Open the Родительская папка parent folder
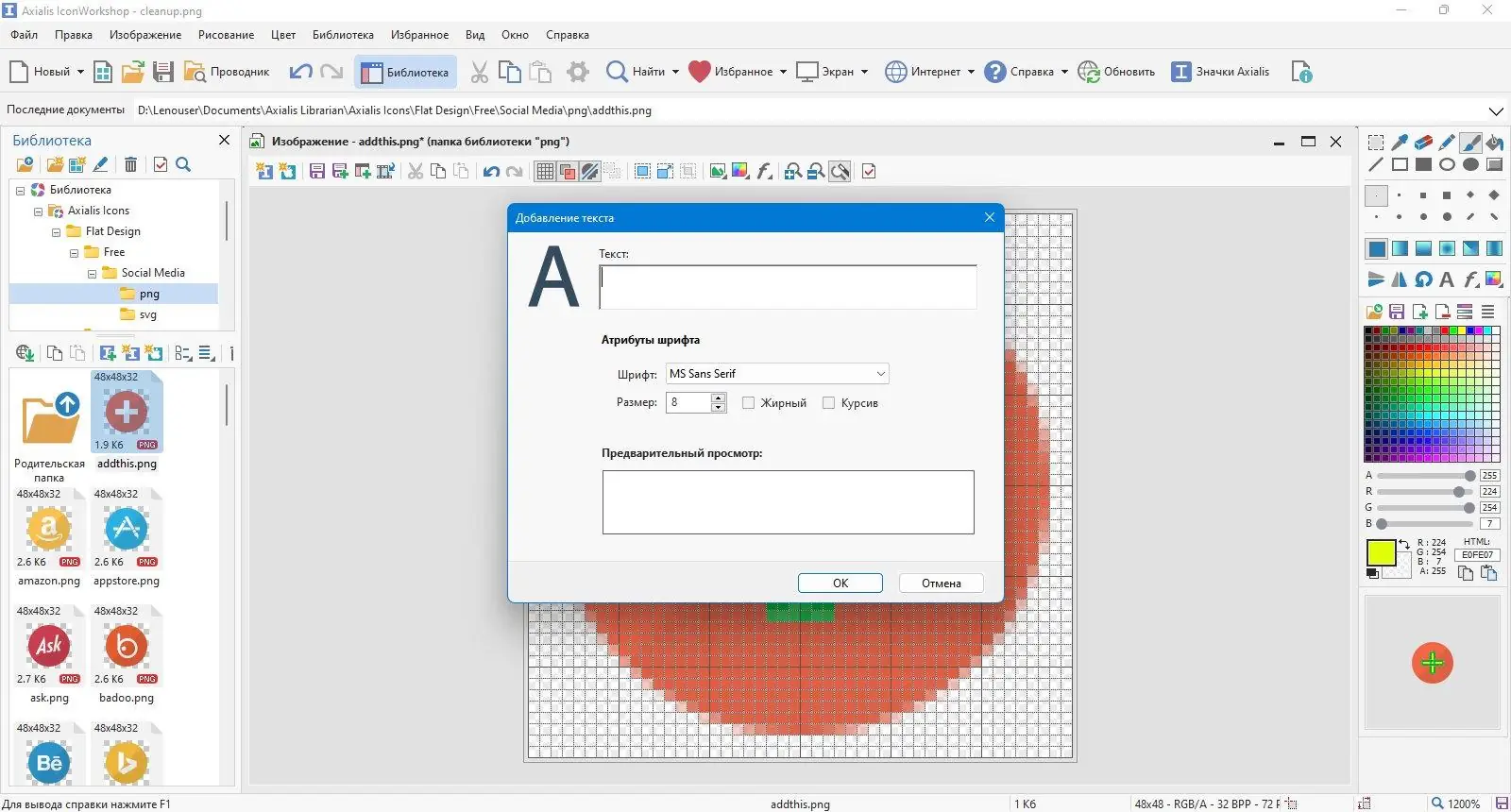This screenshot has height=812, width=1511. [49, 429]
